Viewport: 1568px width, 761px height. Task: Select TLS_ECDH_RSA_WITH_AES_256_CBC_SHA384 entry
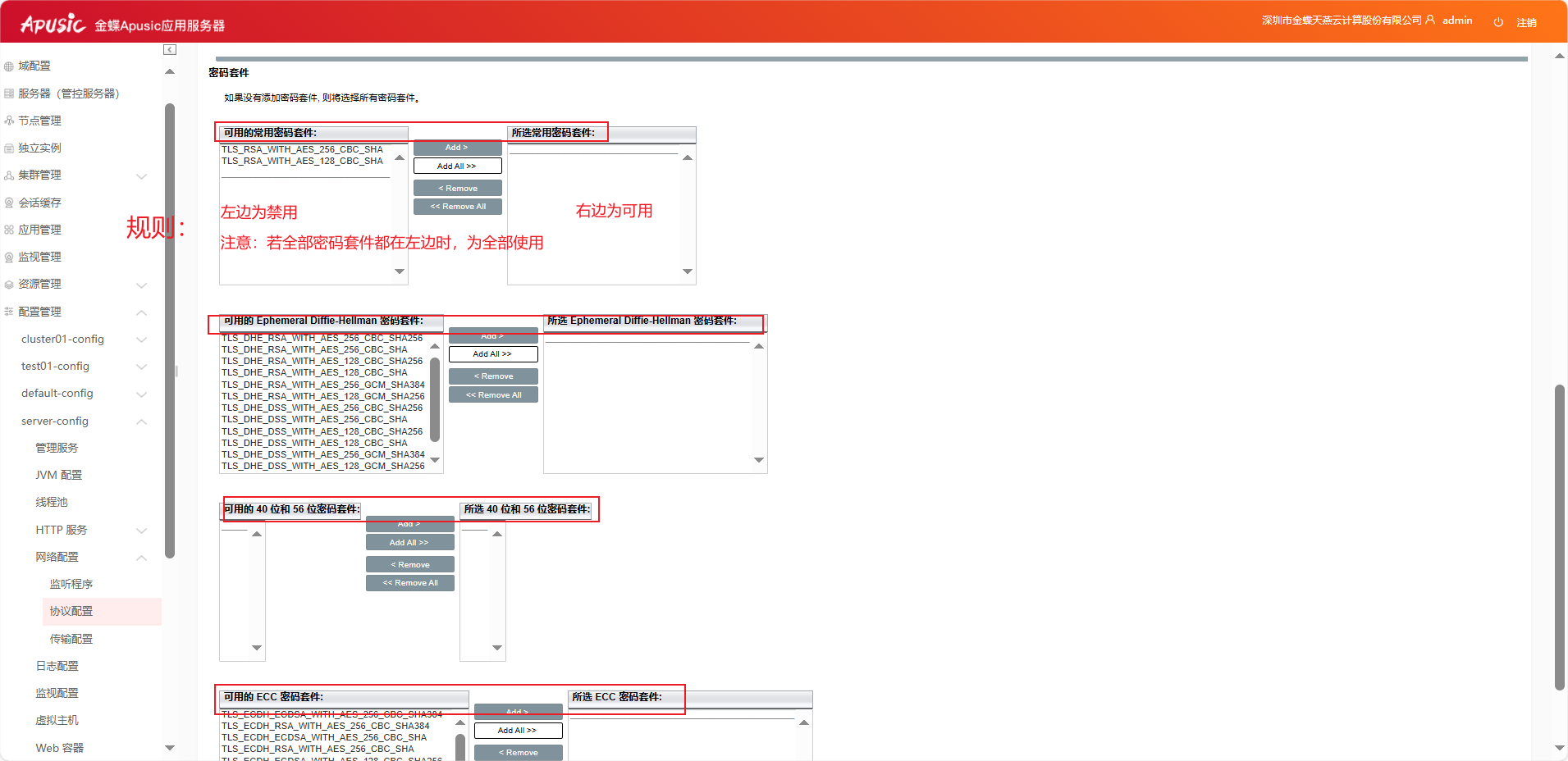point(325,726)
